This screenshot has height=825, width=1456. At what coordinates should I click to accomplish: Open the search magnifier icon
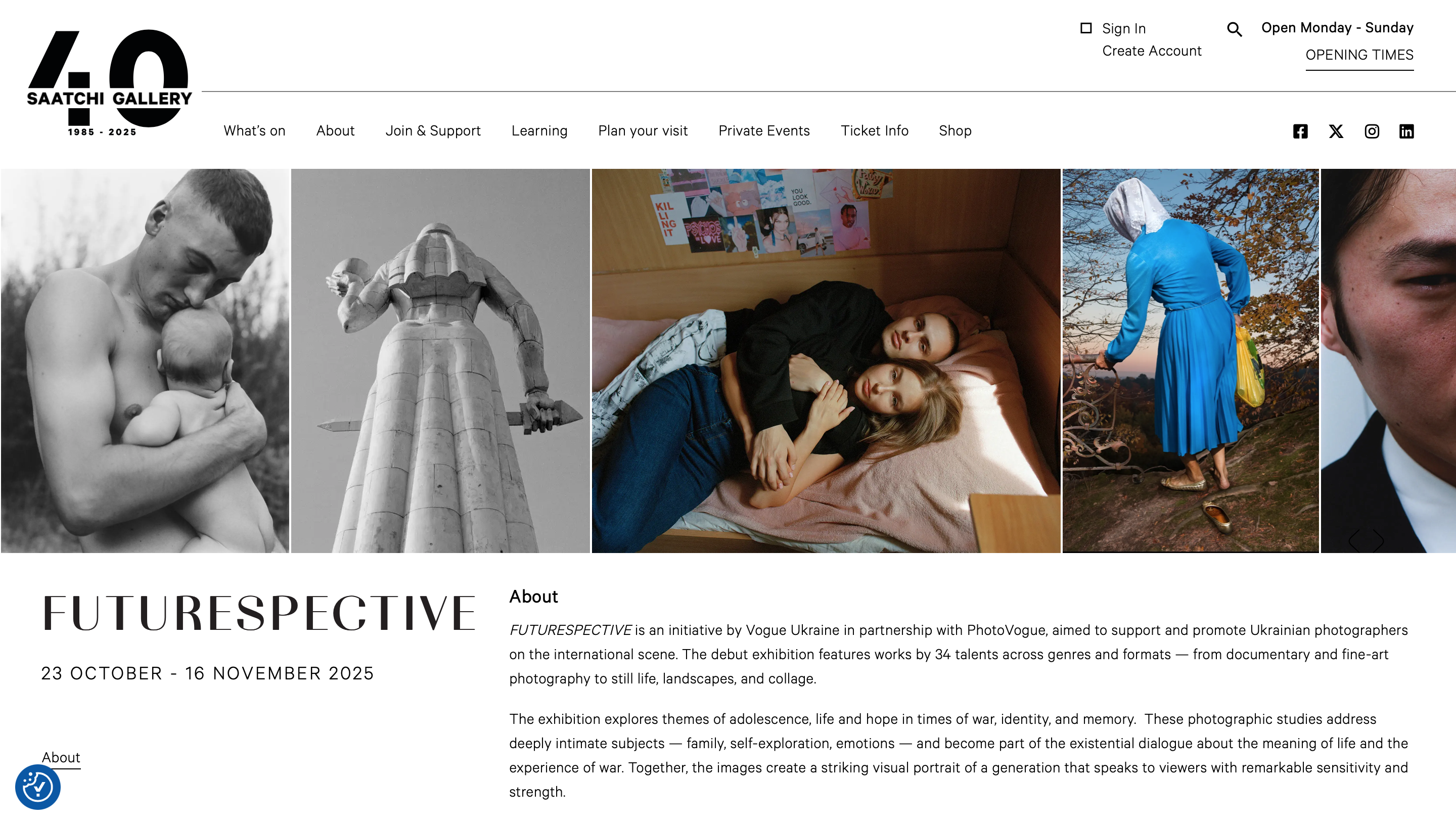(x=1234, y=29)
